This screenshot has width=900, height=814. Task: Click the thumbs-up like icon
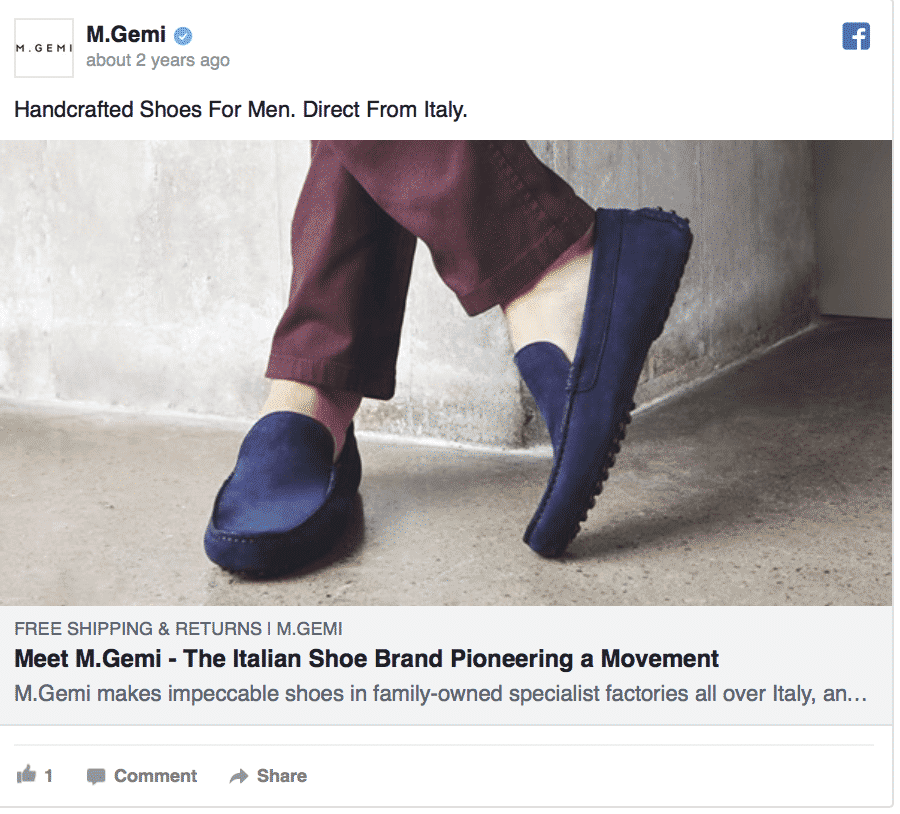pos(26,774)
